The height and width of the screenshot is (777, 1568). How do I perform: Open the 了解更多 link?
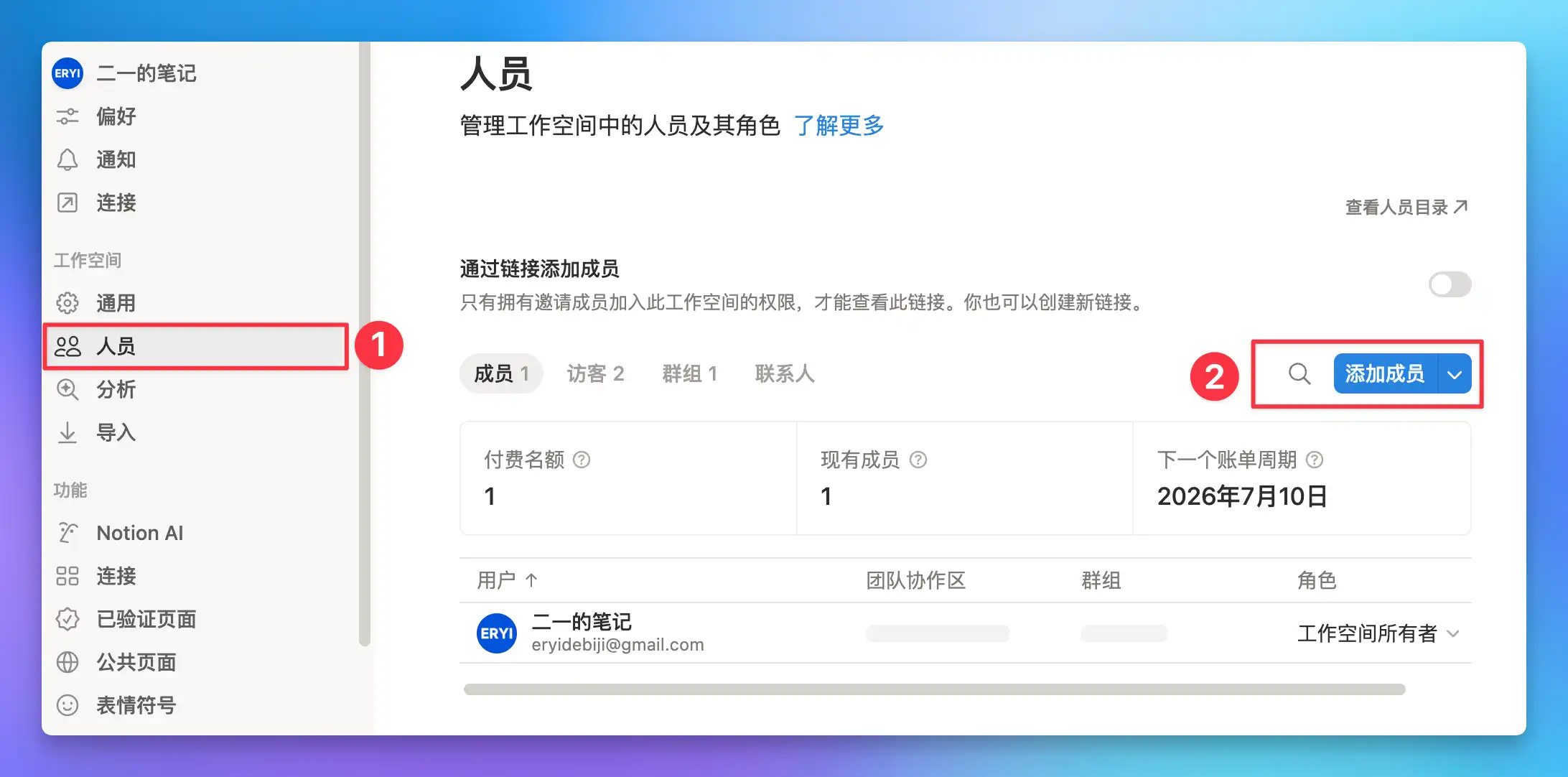pos(839,126)
